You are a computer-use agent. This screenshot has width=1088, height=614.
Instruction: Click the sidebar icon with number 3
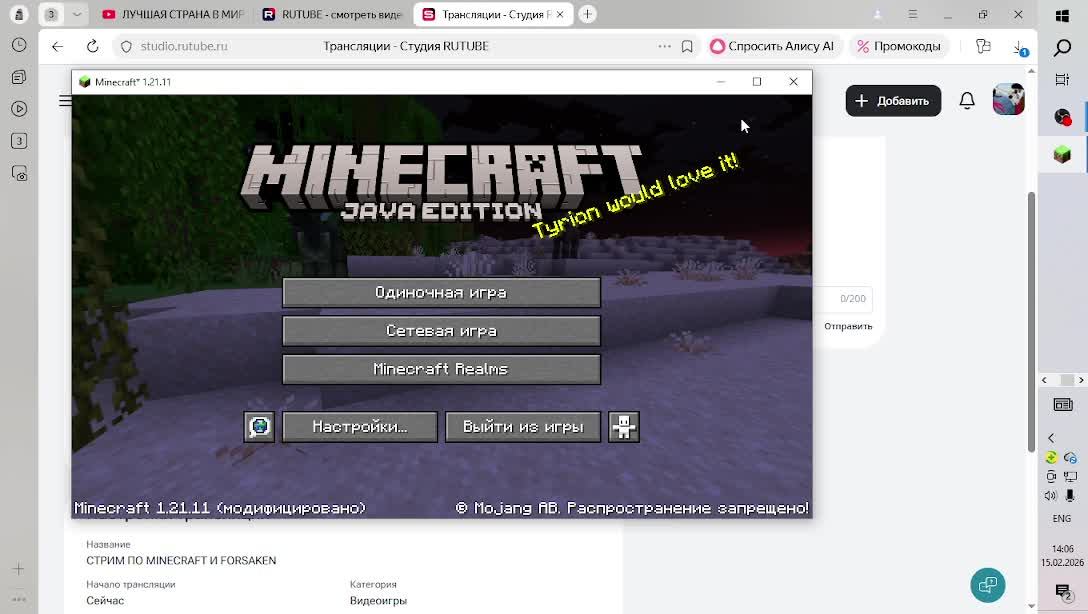tap(19, 141)
